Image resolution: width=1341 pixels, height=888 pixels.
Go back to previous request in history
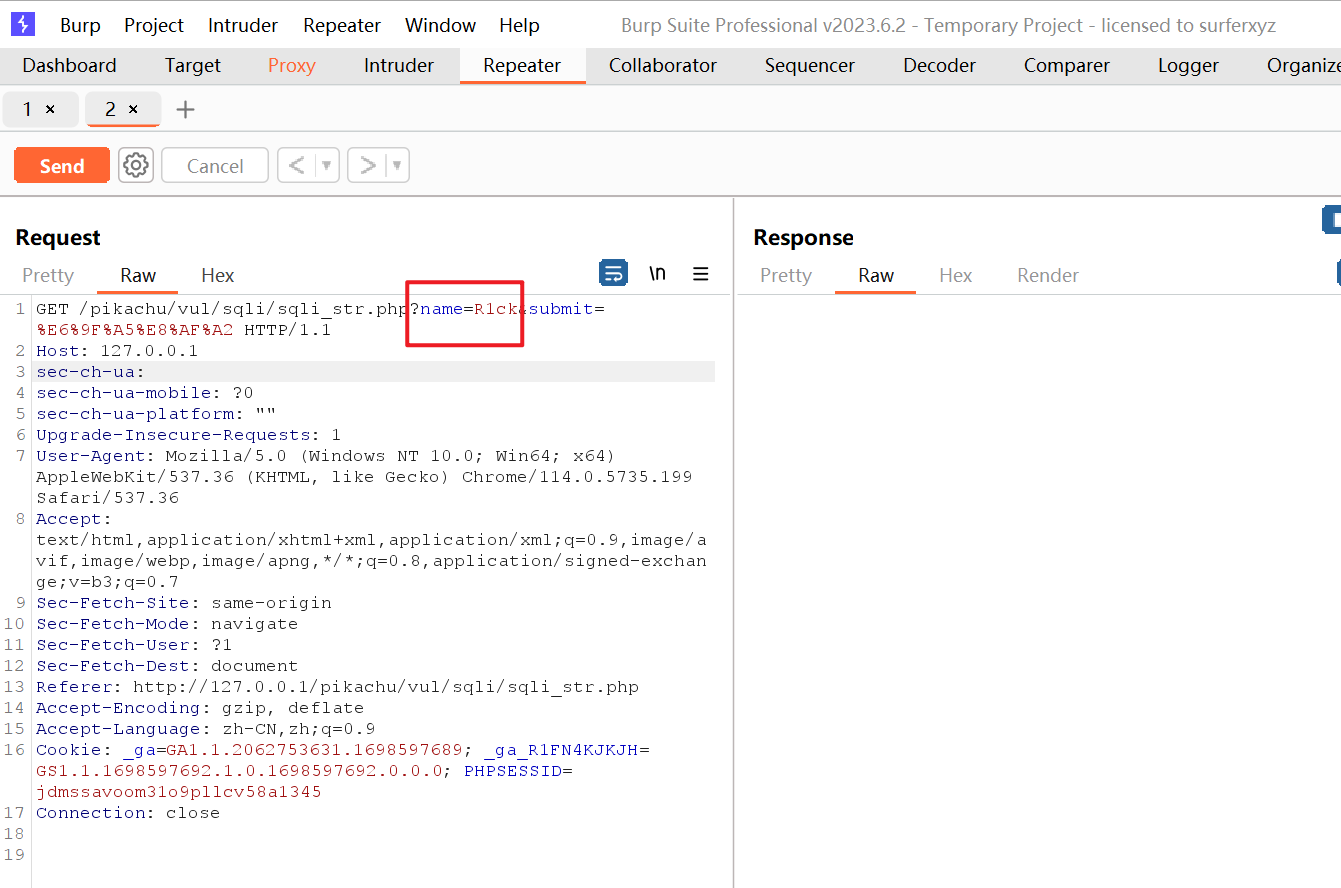[297, 165]
